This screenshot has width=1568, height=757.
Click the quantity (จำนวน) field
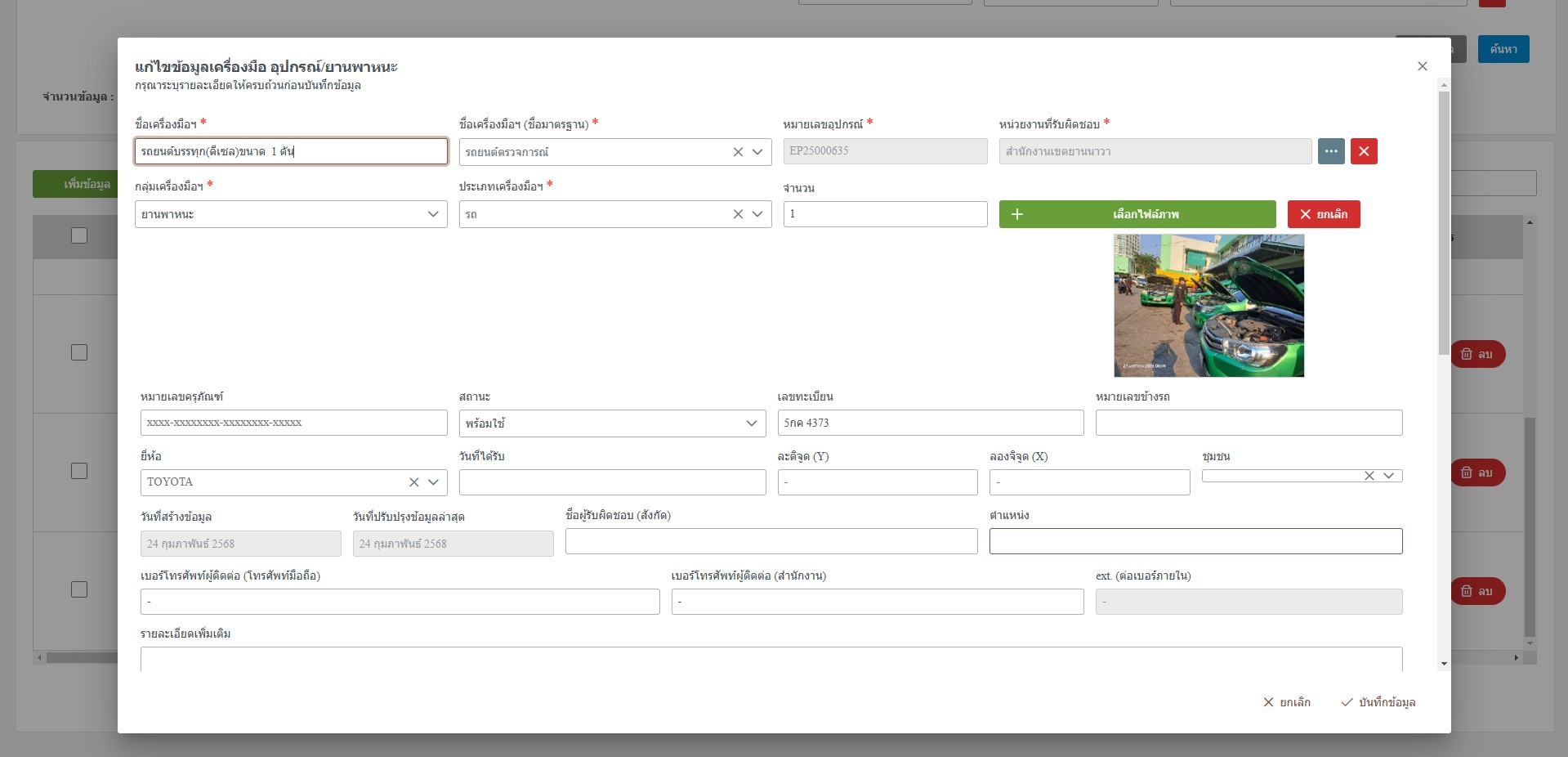[x=885, y=214]
